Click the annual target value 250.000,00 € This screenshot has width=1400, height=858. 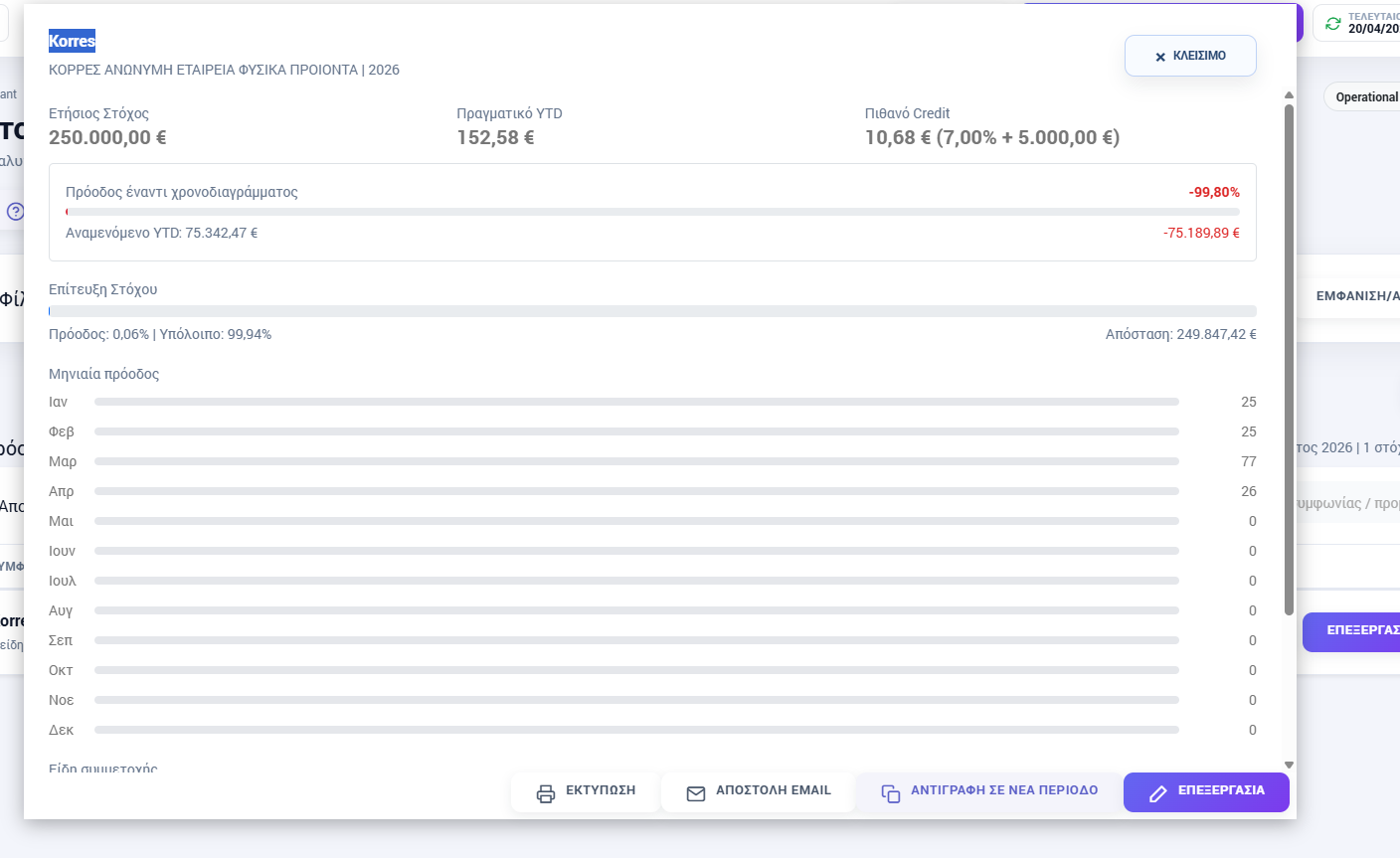click(x=107, y=137)
